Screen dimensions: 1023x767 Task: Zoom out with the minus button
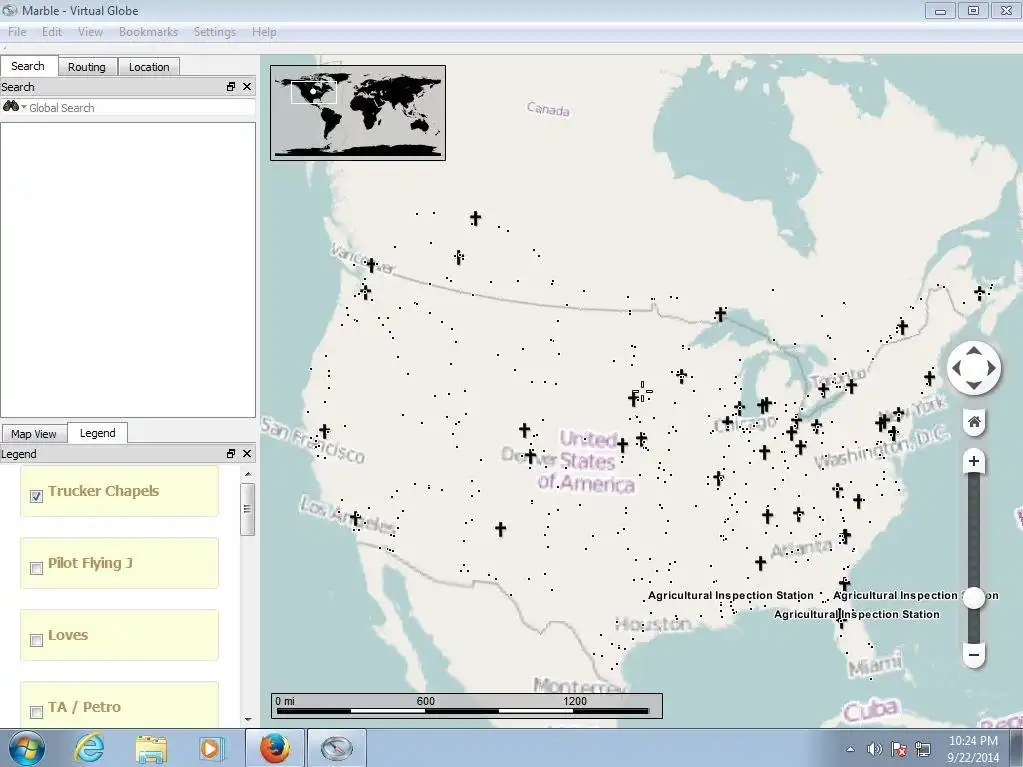click(974, 655)
